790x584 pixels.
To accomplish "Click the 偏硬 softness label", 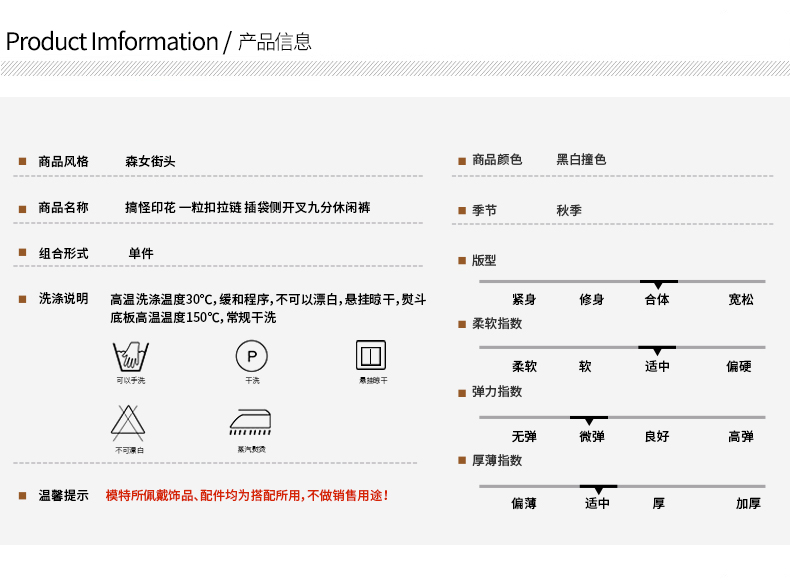I will (739, 367).
